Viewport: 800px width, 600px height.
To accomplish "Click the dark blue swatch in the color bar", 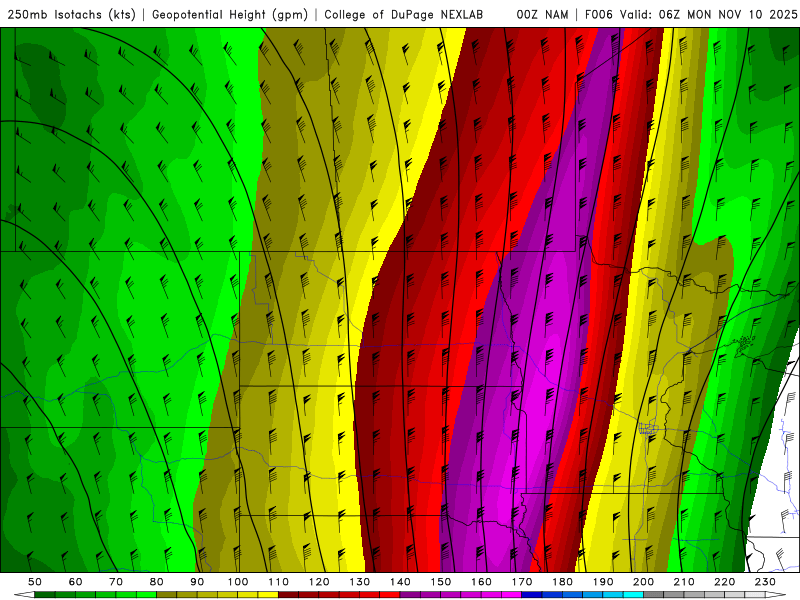I will click(532, 595).
